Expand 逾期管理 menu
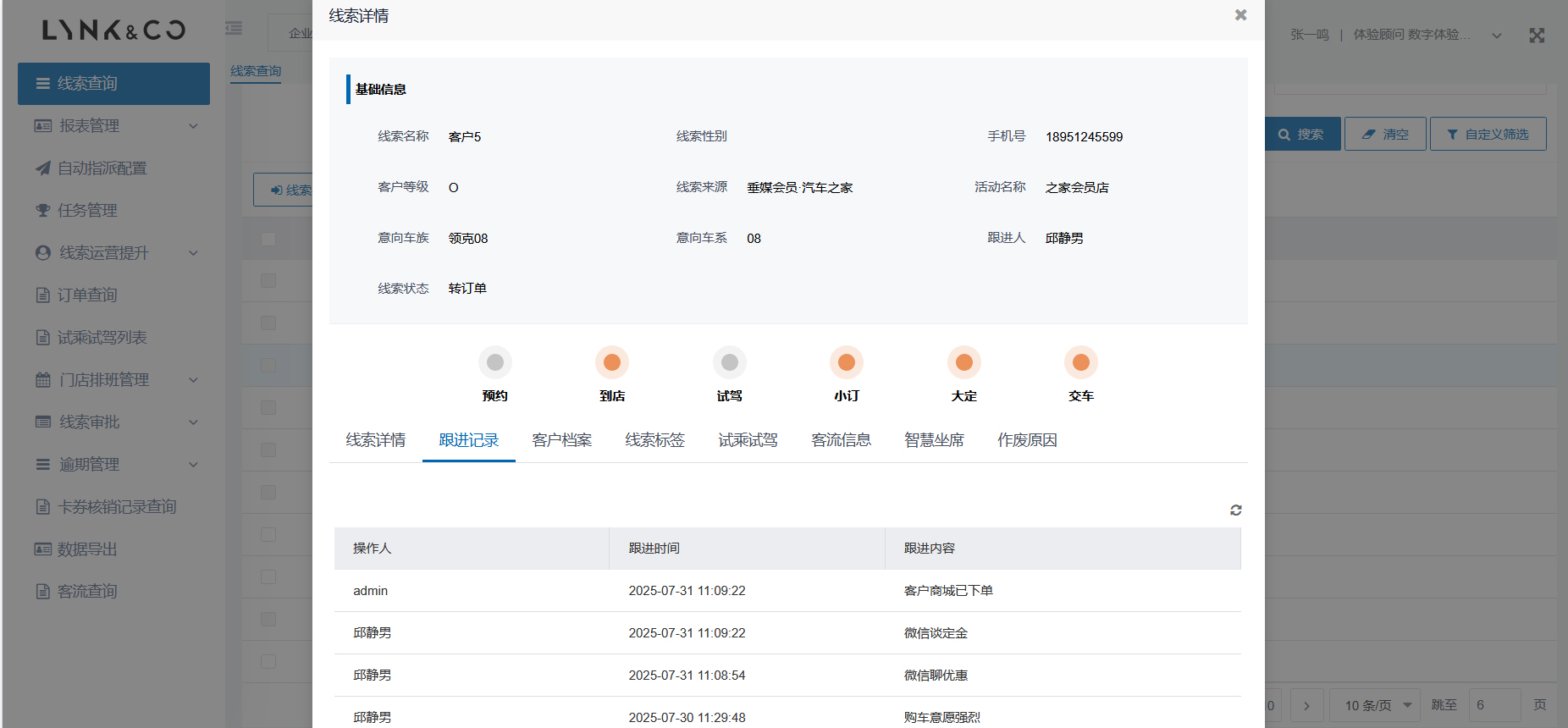 click(x=113, y=465)
